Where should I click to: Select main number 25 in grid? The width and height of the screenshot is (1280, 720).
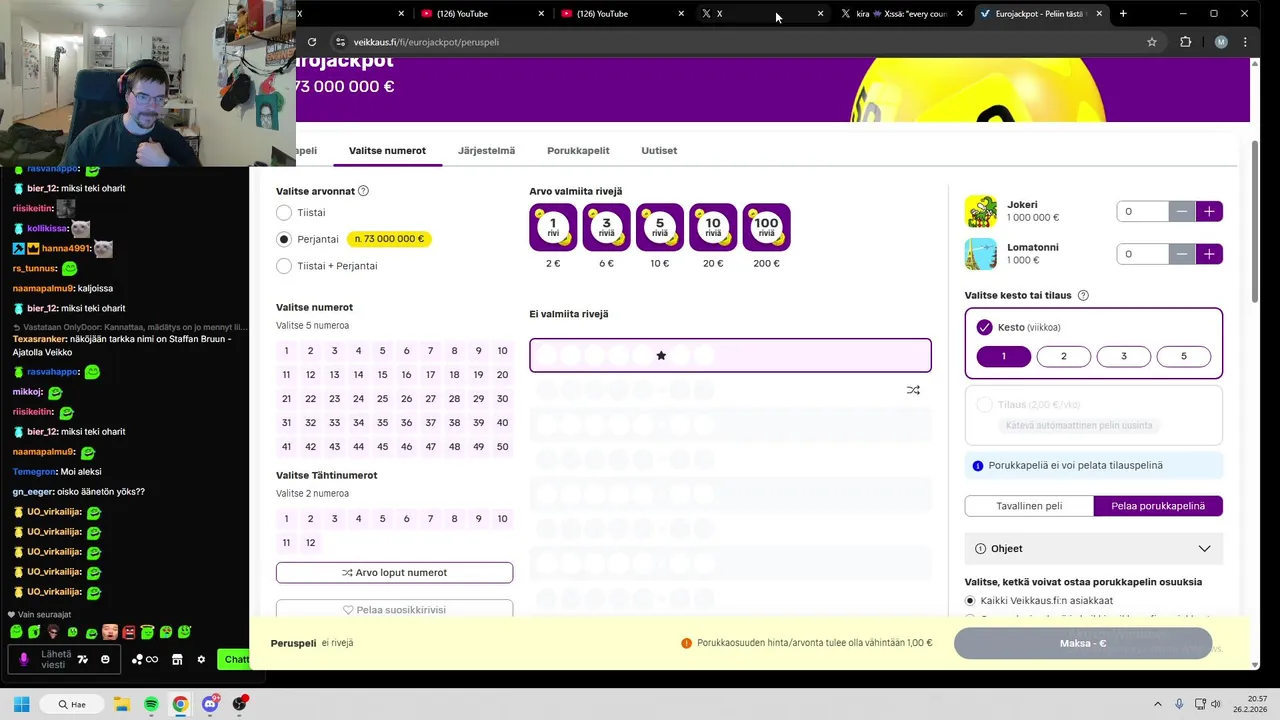pyautogui.click(x=382, y=399)
